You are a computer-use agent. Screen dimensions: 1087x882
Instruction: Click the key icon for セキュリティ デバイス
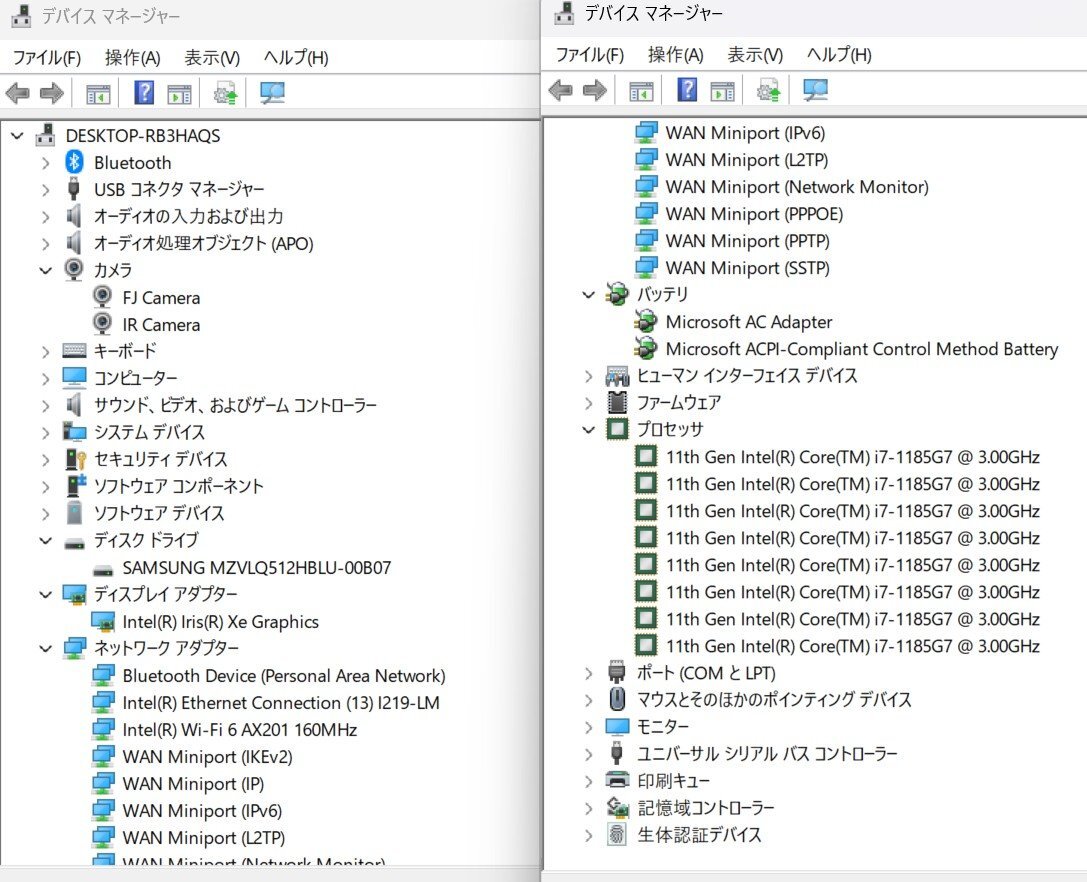click(x=75, y=459)
